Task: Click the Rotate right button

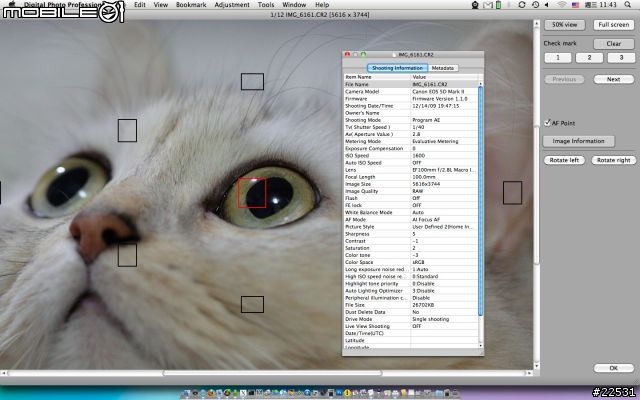Action: pyautogui.click(x=613, y=160)
